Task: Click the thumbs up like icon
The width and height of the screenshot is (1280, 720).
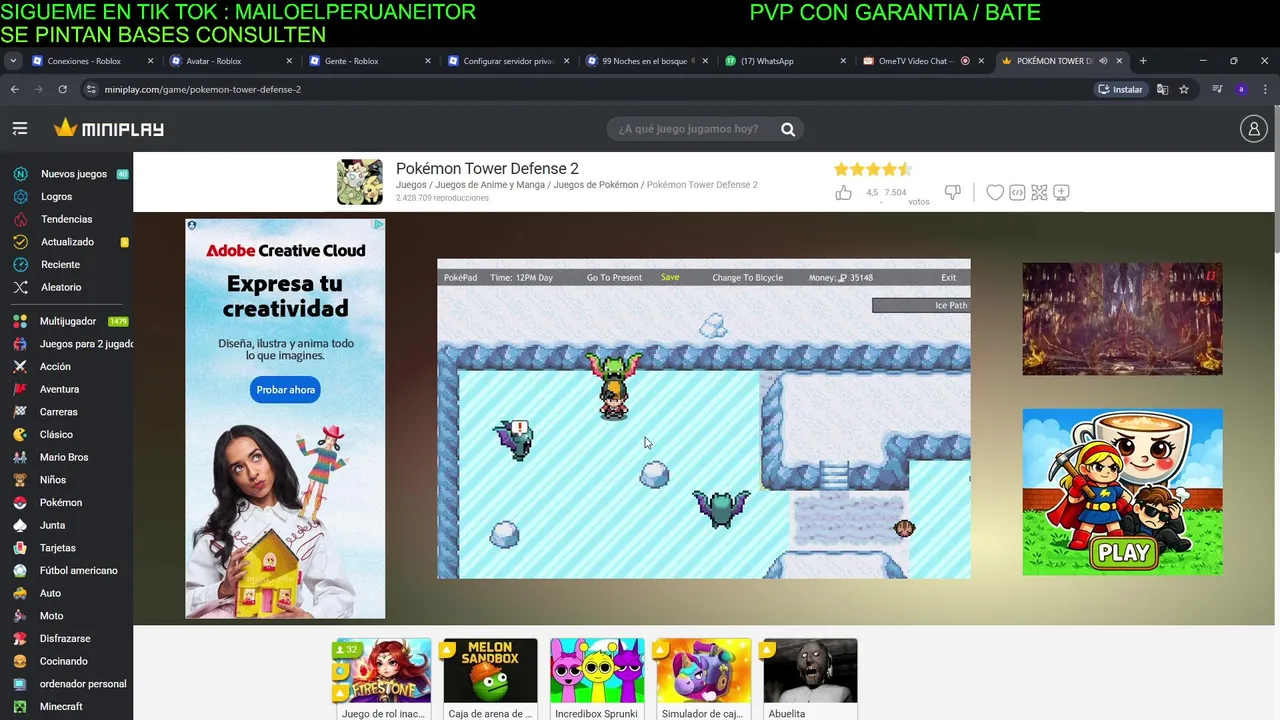Action: (x=844, y=192)
